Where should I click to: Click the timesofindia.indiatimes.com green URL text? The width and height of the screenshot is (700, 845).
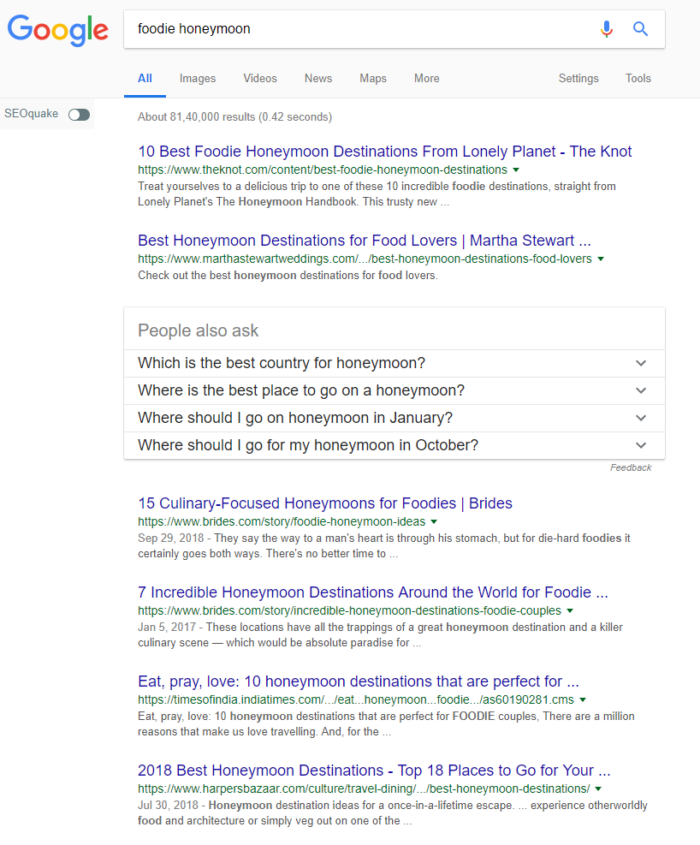(356, 700)
